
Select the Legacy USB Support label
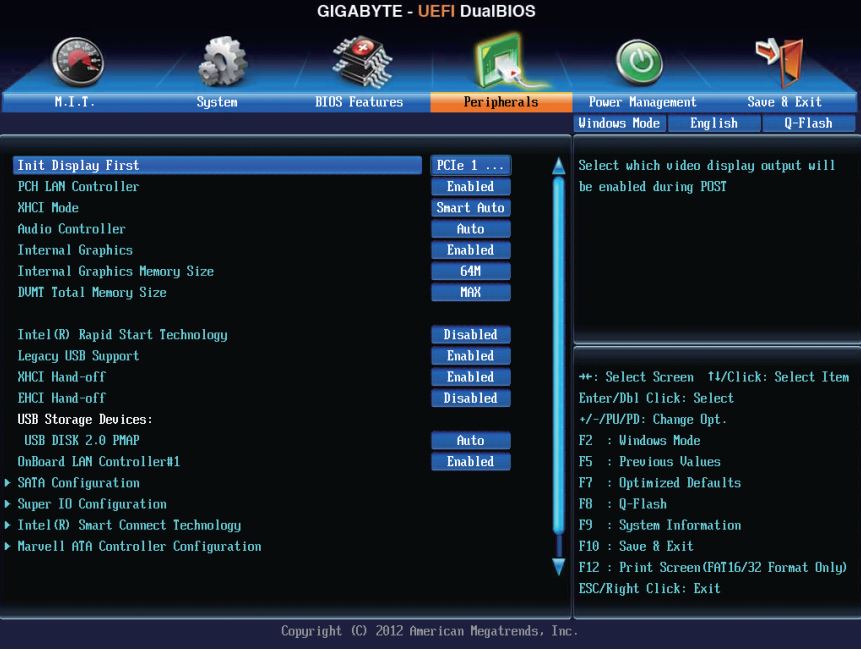pyautogui.click(x=78, y=356)
